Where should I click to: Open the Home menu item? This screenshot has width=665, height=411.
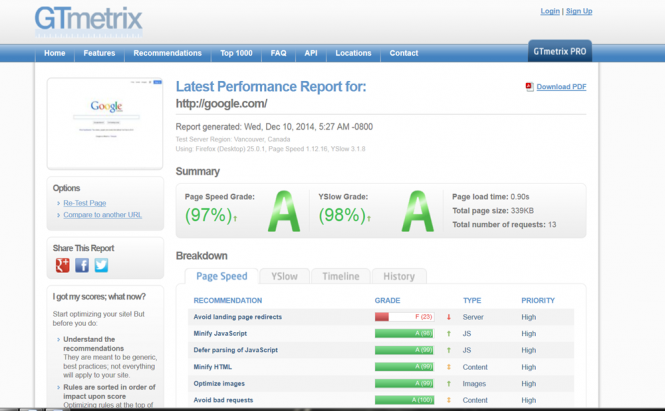[55, 53]
